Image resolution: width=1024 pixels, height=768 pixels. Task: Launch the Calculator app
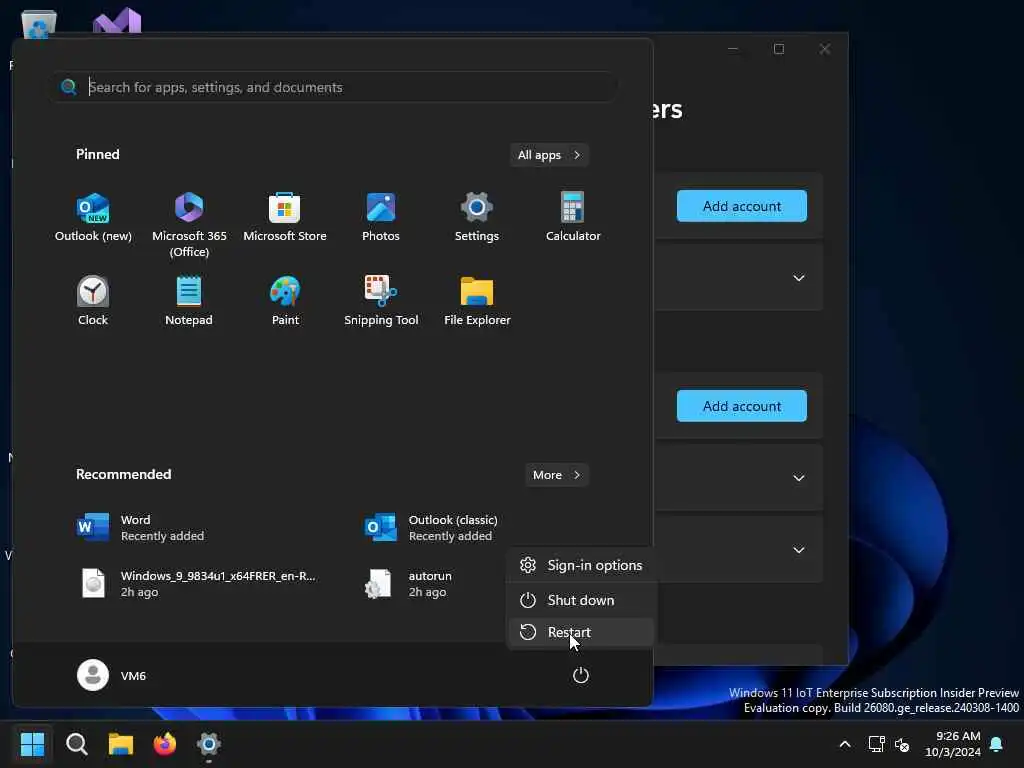pos(573,218)
